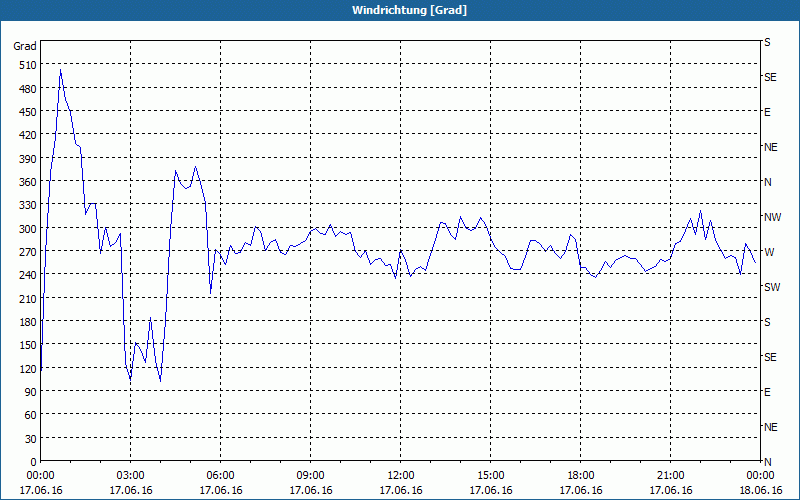The height and width of the screenshot is (500, 800).
Task: Click the chart title "Windrichtung [Grad]"
Action: [x=409, y=10]
